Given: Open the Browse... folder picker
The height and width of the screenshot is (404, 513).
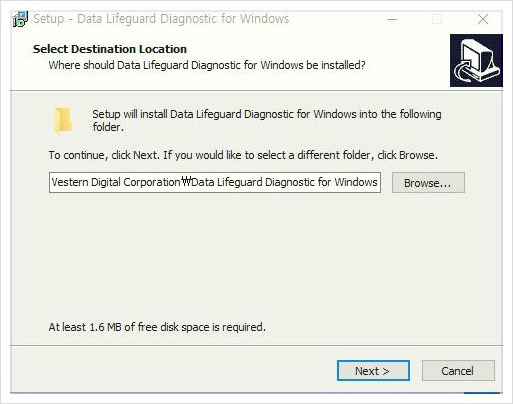Looking at the screenshot, I should coord(428,183).
